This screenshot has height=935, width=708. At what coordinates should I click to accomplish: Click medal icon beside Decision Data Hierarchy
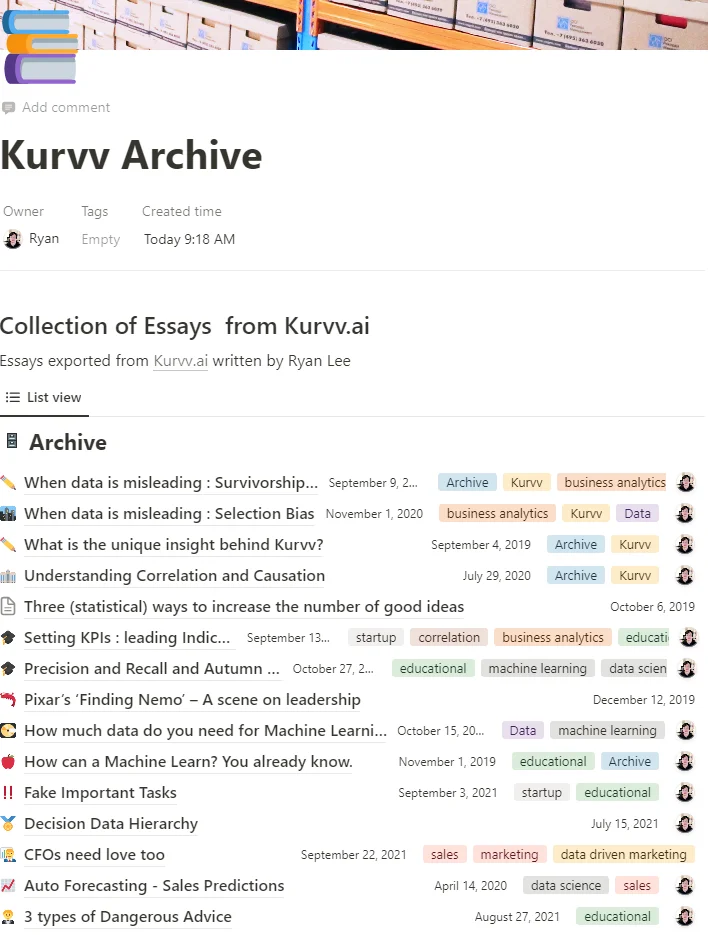8,823
